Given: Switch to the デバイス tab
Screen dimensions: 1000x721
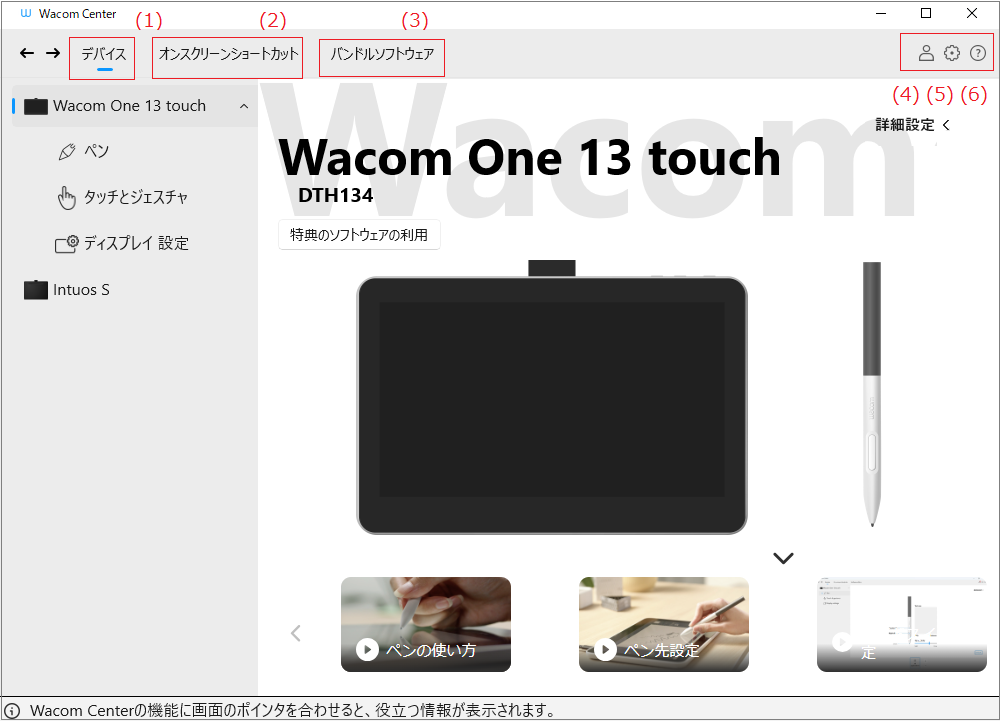Looking at the screenshot, I should click(x=101, y=57).
